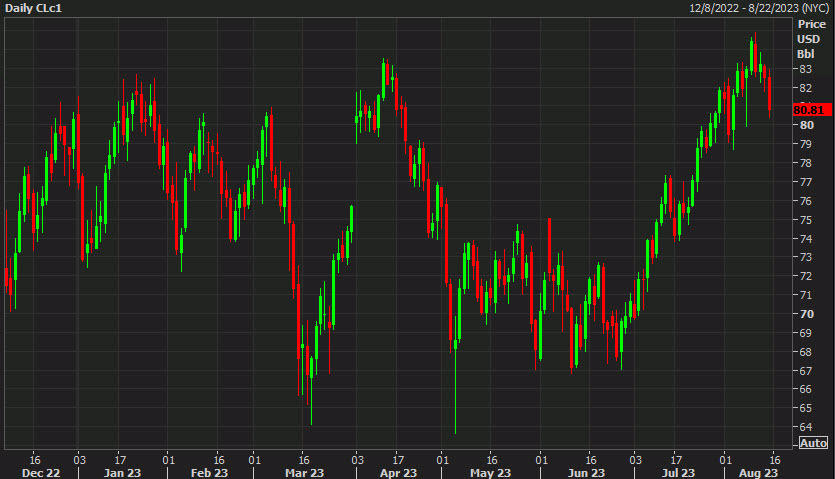Click Jan 23 month label
The height and width of the screenshot is (479, 835).
122,473
